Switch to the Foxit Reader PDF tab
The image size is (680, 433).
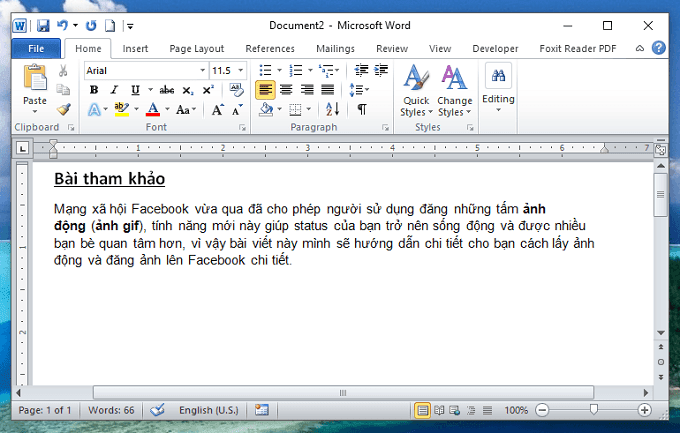578,49
